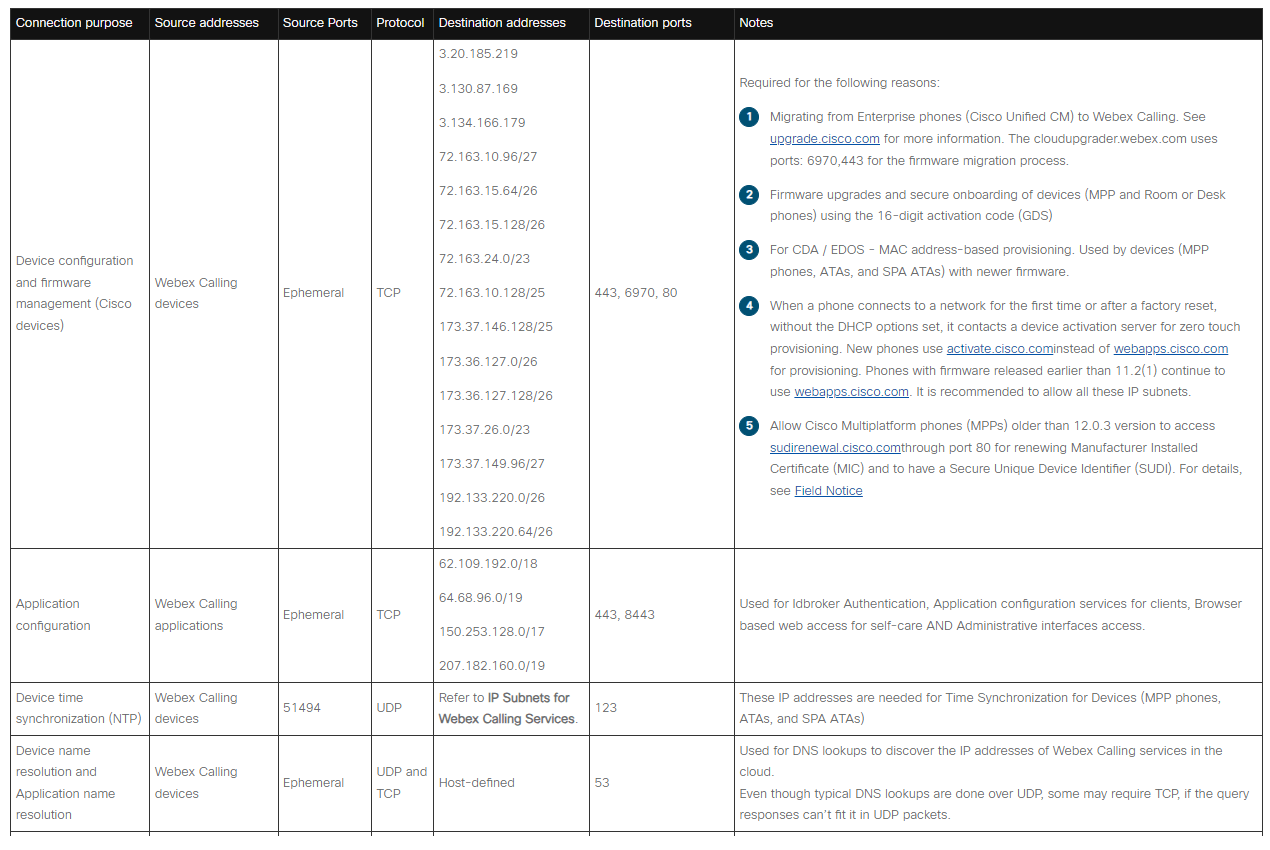The width and height of the screenshot is (1270, 850).
Task: Click numbered bullet 3 about CDA / EDOS
Action: click(x=749, y=250)
